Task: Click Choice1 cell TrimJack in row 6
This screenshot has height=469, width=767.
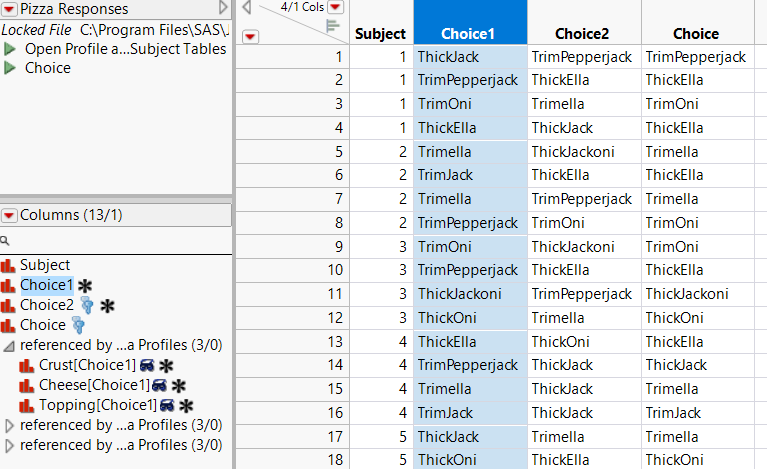Action: [x=470, y=175]
